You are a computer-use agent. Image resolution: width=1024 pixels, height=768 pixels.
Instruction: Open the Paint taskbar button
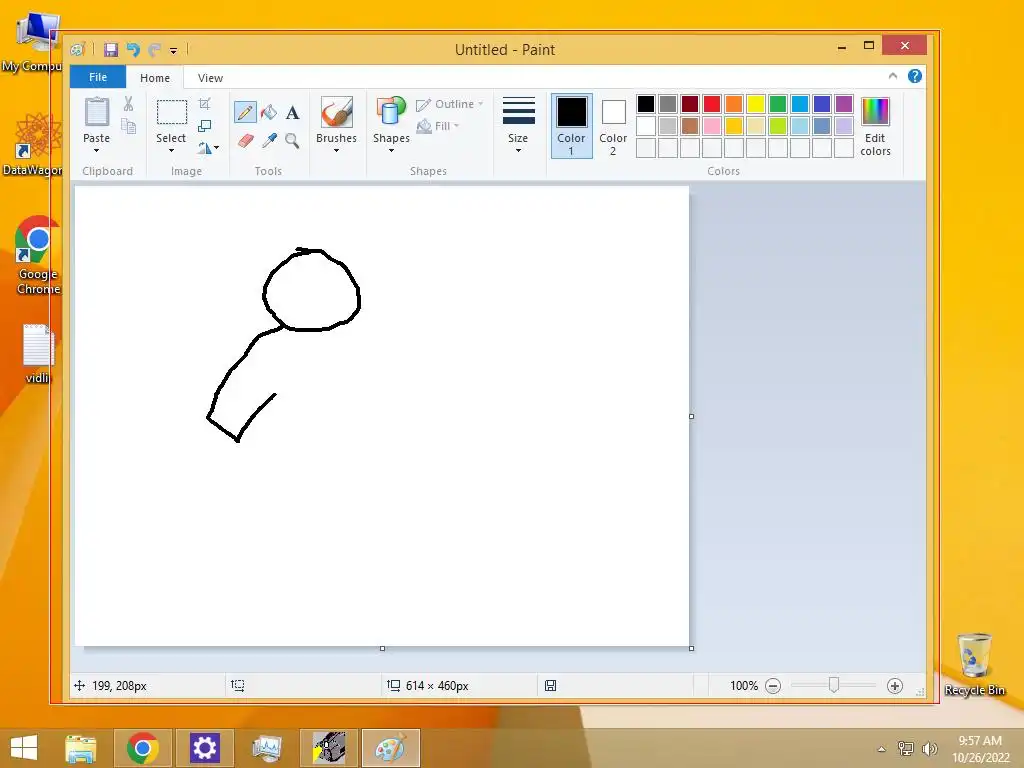pyautogui.click(x=391, y=748)
